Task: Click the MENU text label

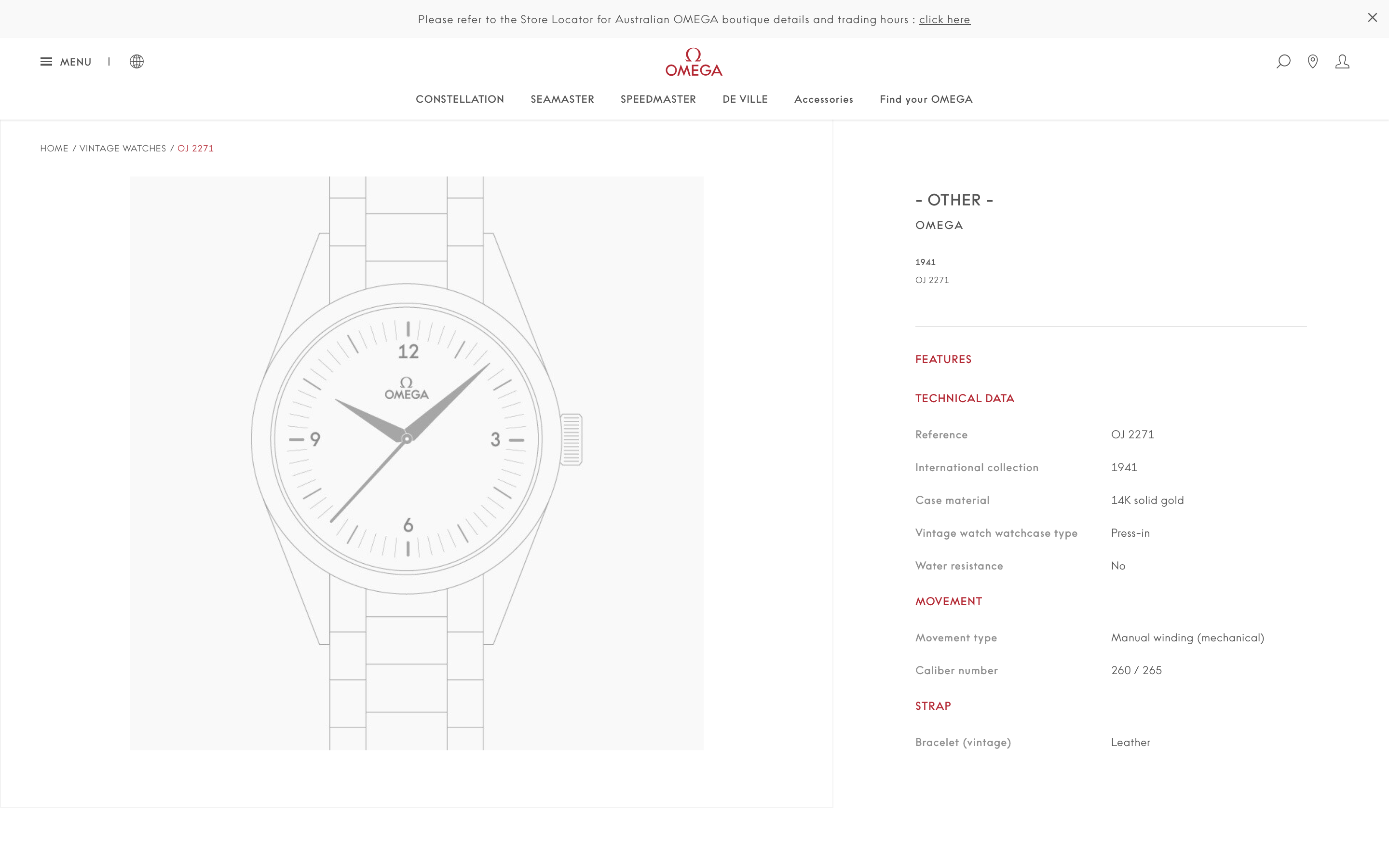Action: [76, 62]
